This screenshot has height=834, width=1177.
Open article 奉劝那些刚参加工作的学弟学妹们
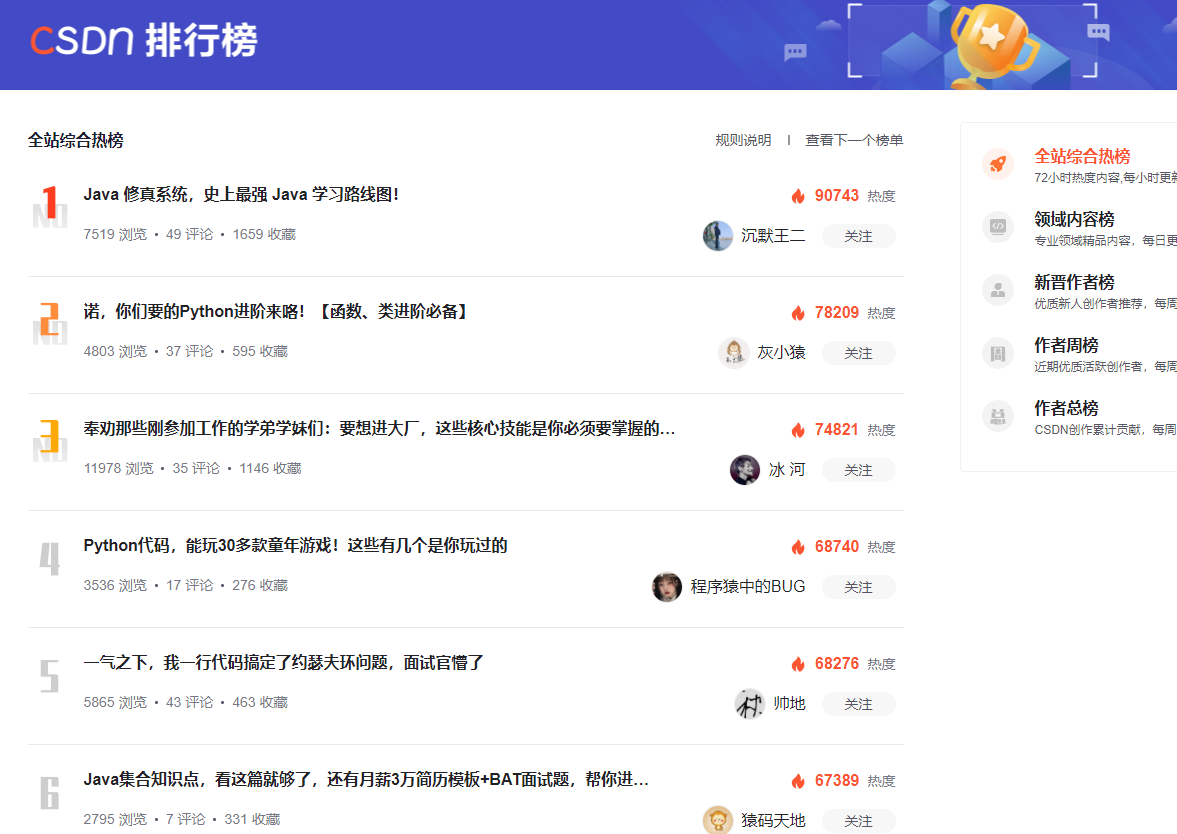click(x=379, y=429)
